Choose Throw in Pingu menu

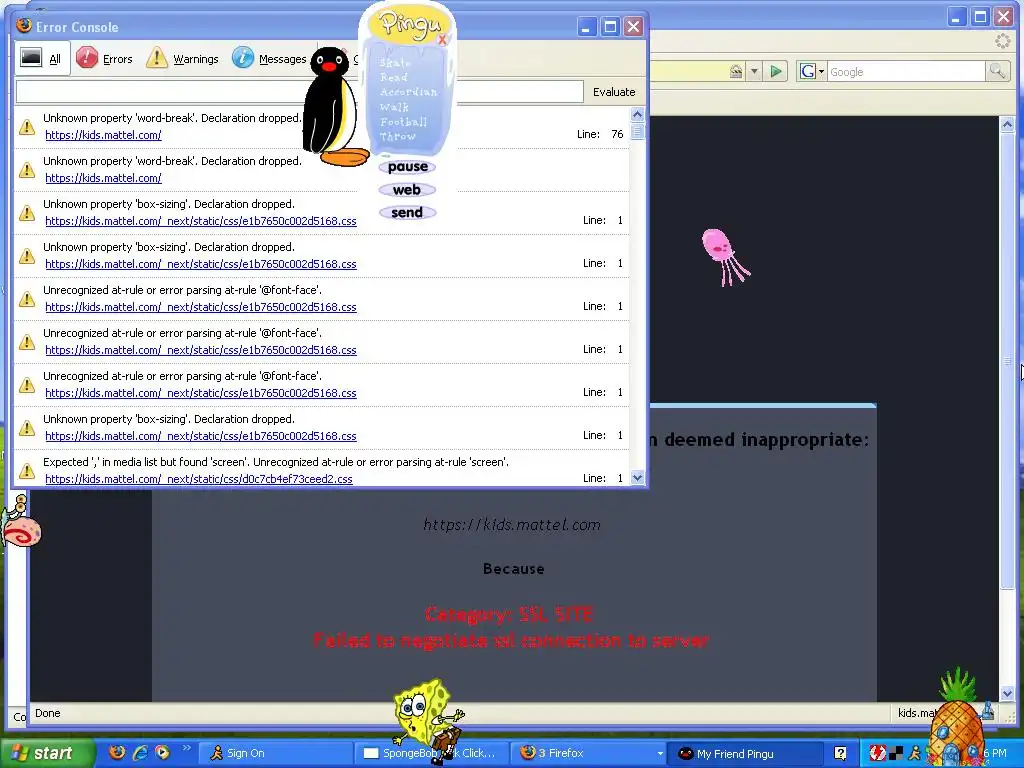pos(398,136)
